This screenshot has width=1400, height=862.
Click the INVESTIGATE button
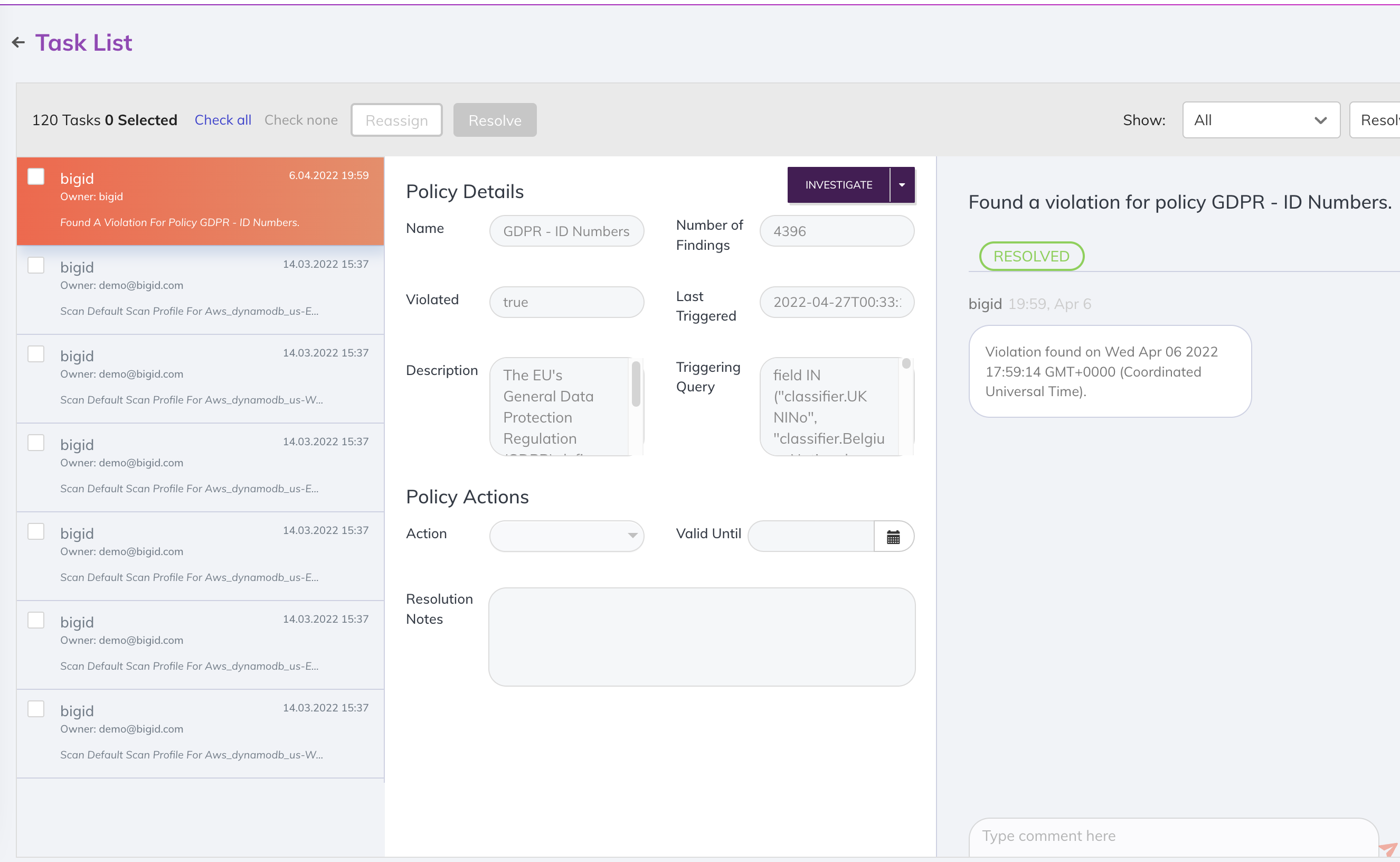tap(838, 185)
